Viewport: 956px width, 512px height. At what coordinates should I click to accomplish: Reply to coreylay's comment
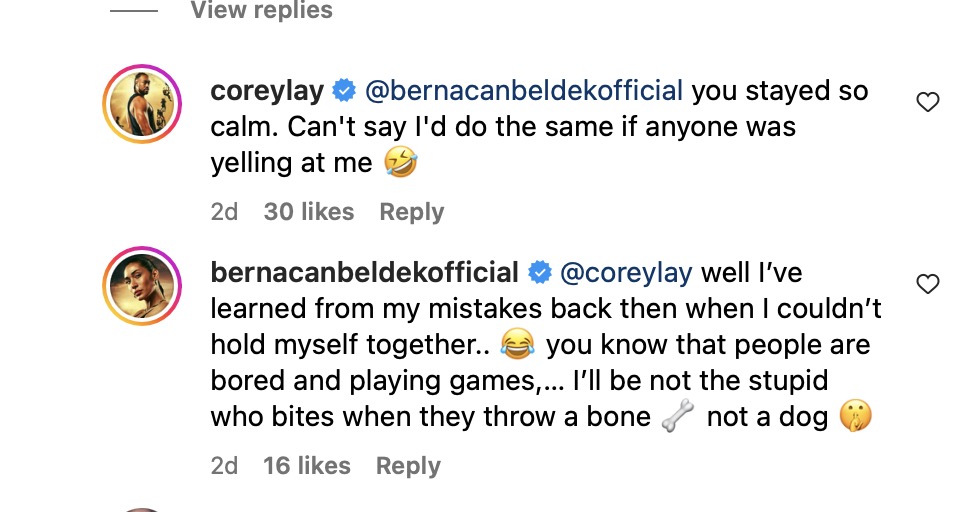point(411,212)
